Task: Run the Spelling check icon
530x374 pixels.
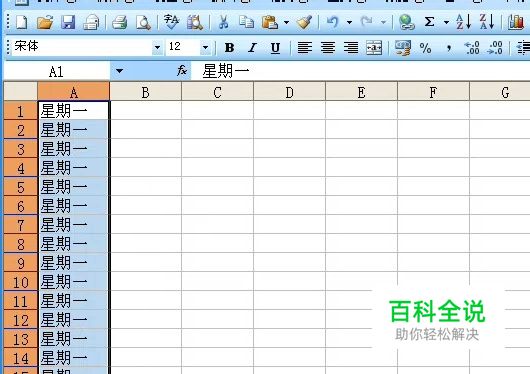Action: tap(171, 22)
